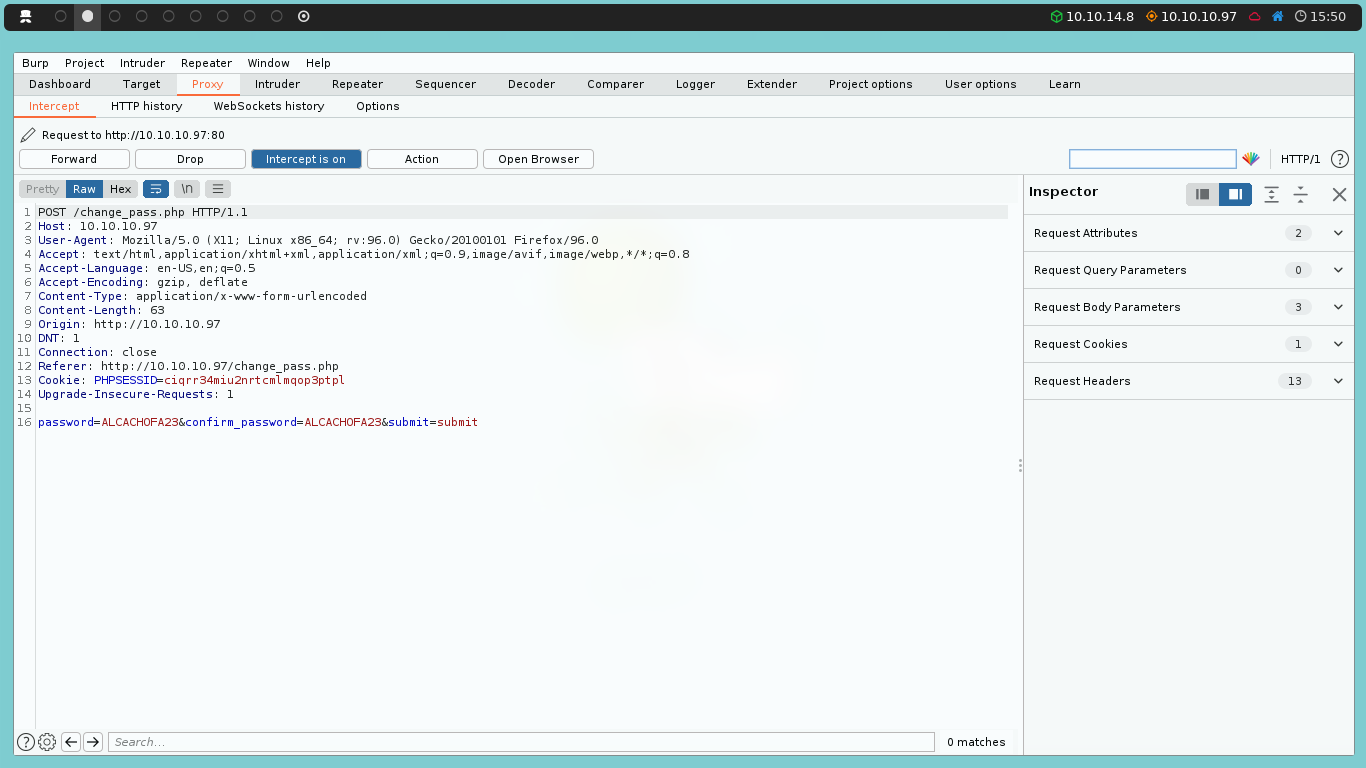Open the Action dropdown button
The height and width of the screenshot is (768, 1366).
click(422, 159)
